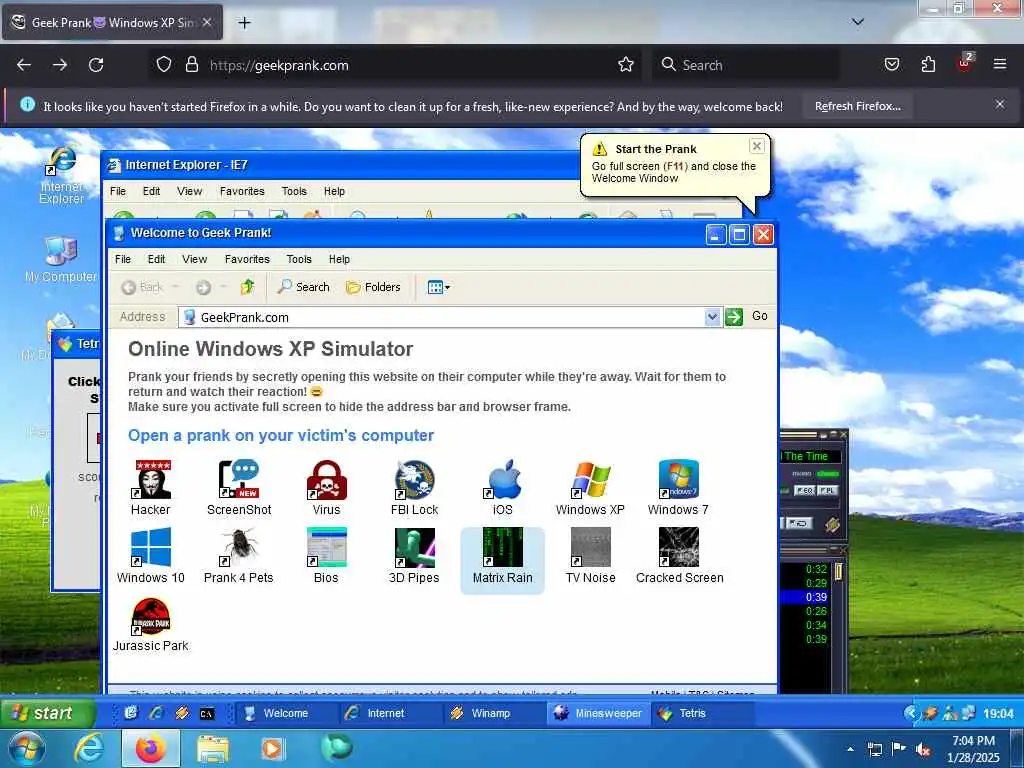Click the green Go button
The height and width of the screenshot is (768, 1024).
click(x=734, y=317)
